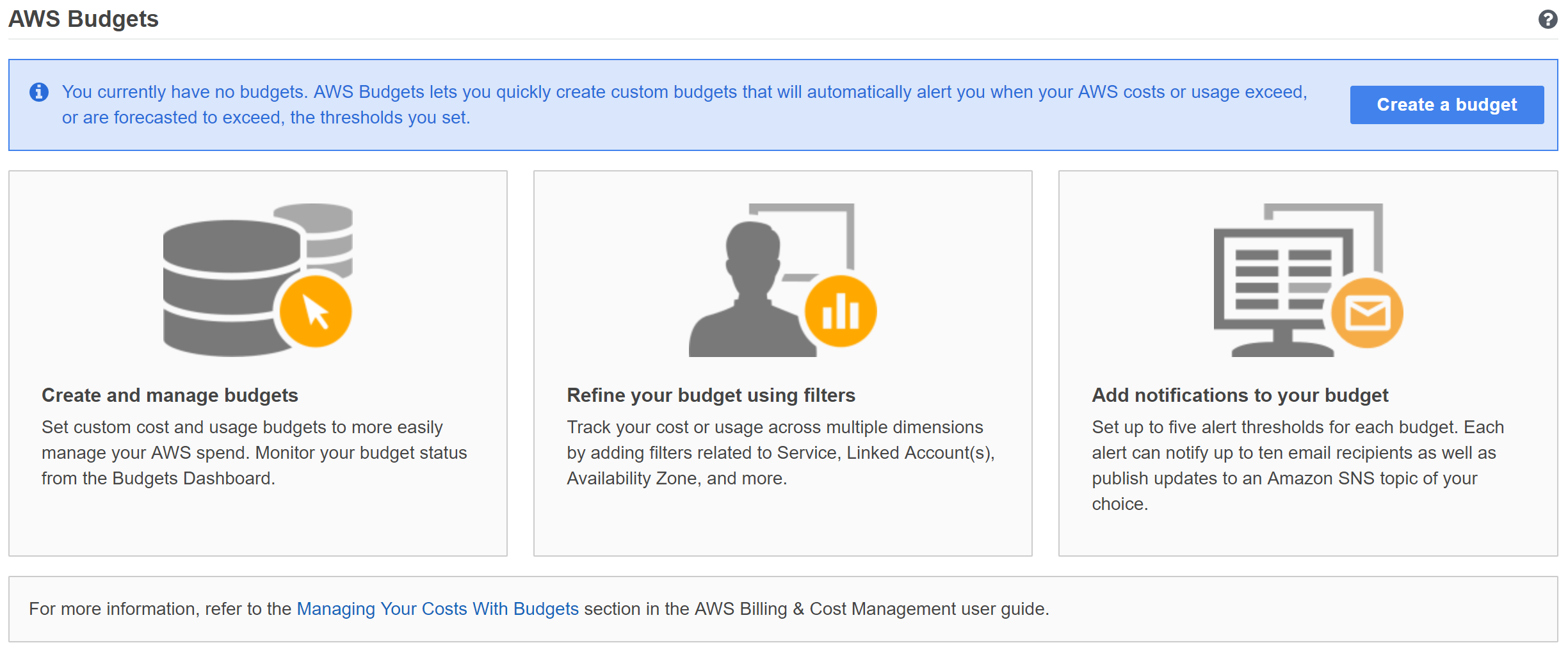Select the 'Refine your budget using filters' heading

click(711, 395)
